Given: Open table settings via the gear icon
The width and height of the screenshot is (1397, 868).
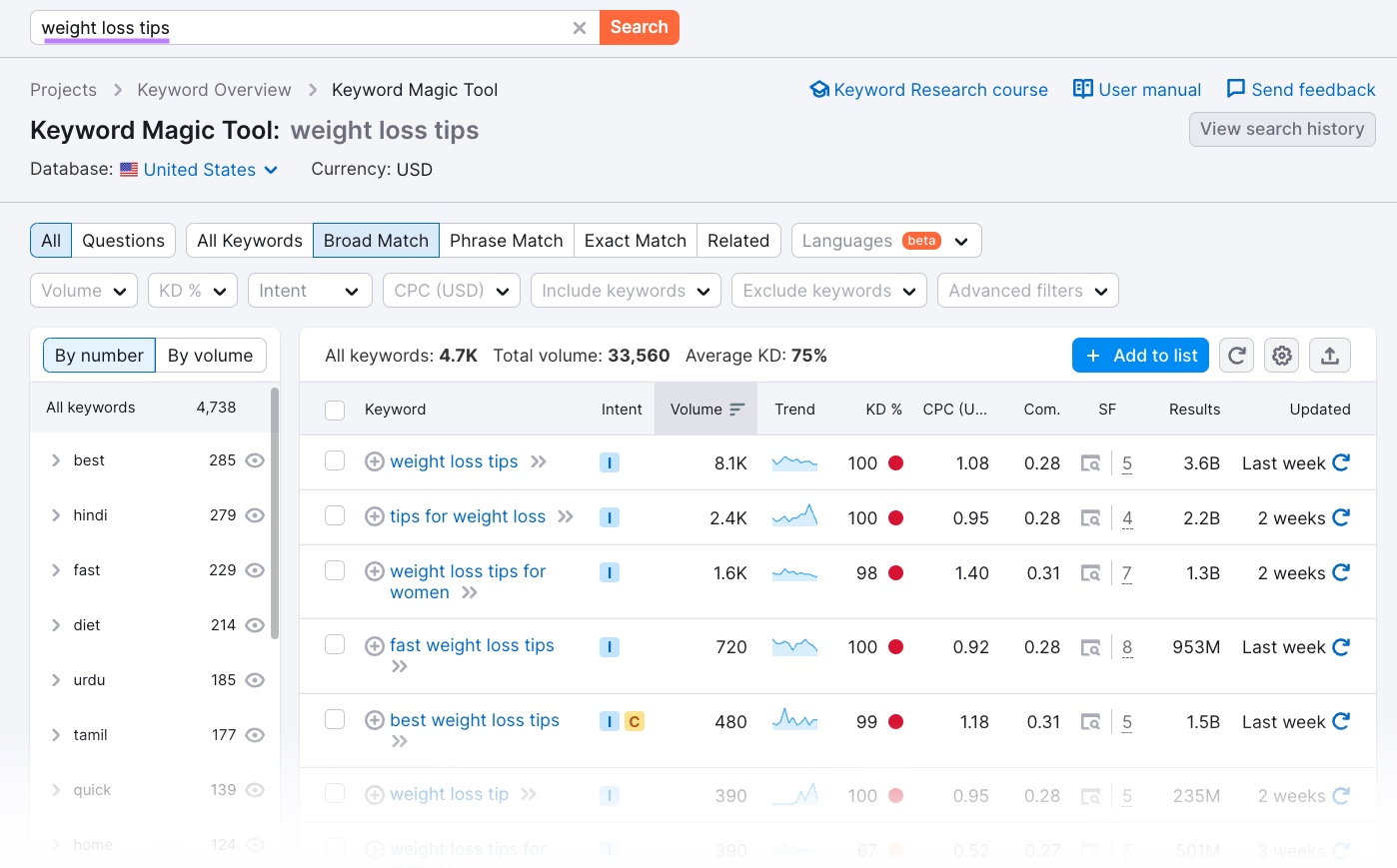Looking at the screenshot, I should click(1282, 355).
